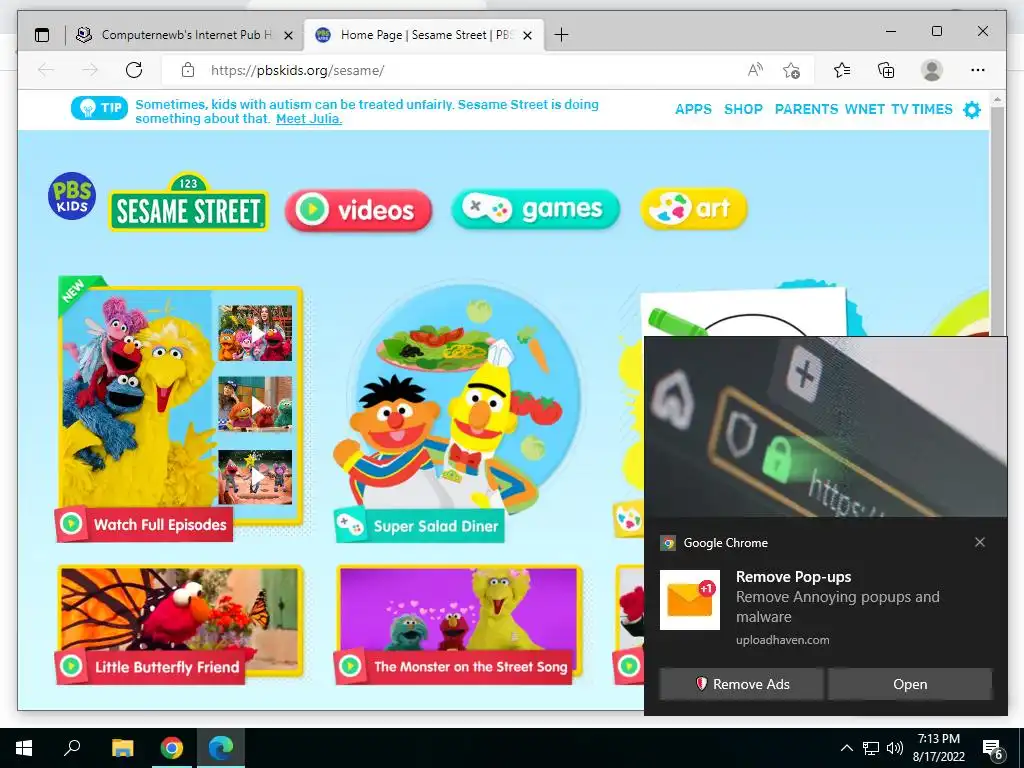Image resolution: width=1024 pixels, height=768 pixels.
Task: Show hidden tray icons chevron
Action: (846, 748)
